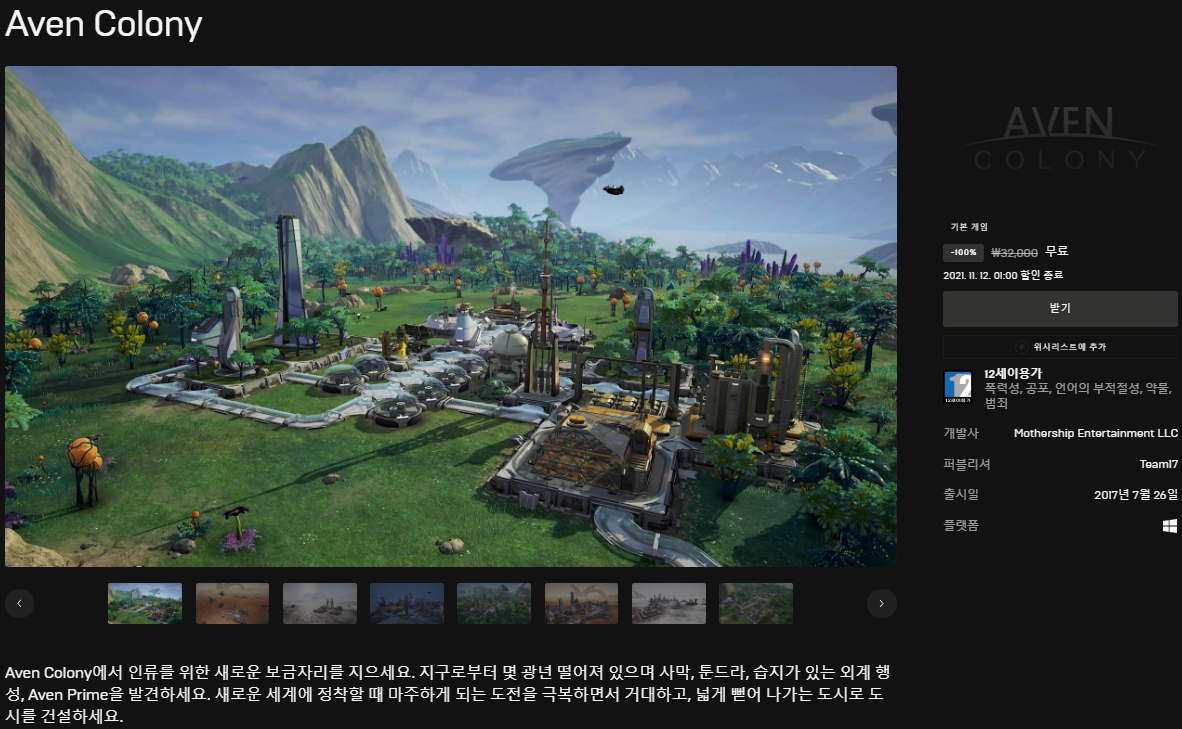Viewport: 1182px width, 729px height.
Task: Click the 플랫폼 label
Action: pos(961,525)
